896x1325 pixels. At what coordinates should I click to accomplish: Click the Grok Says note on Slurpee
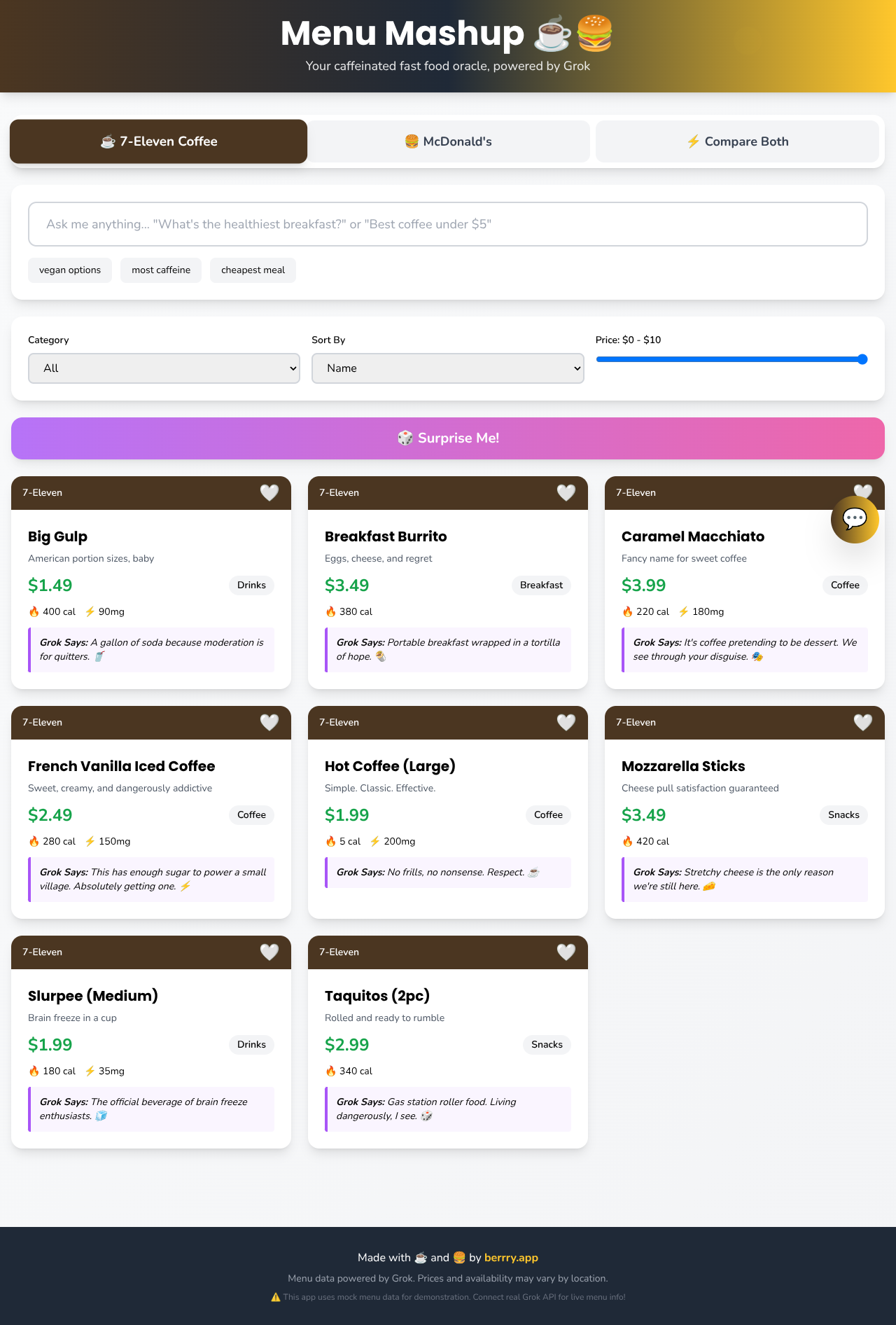point(151,1109)
